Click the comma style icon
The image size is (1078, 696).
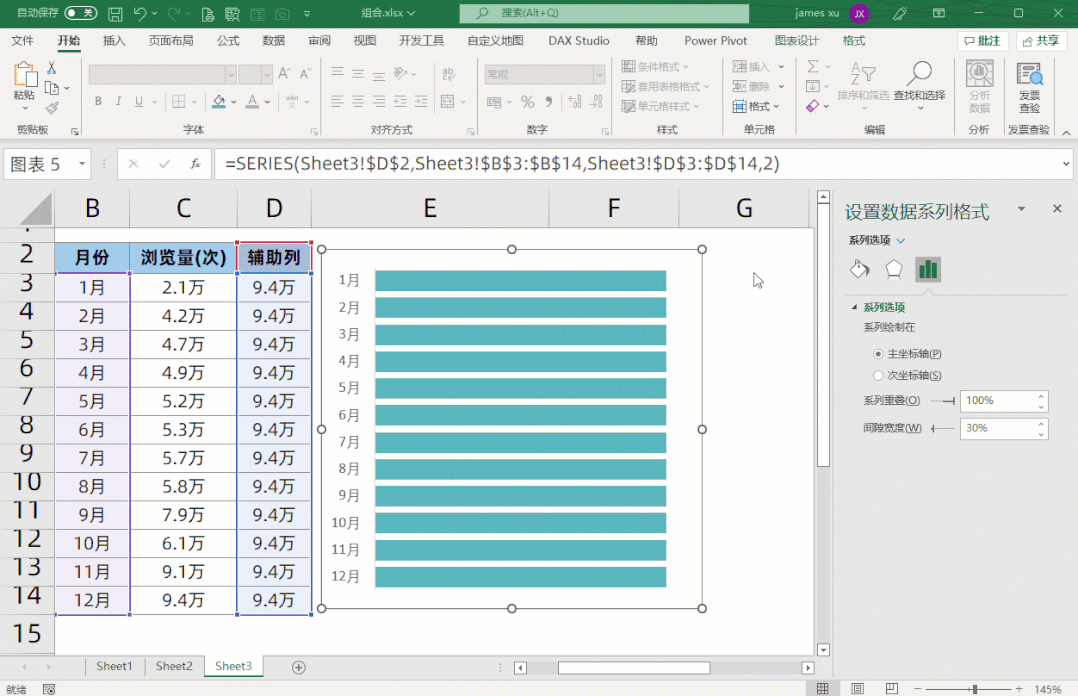click(549, 102)
